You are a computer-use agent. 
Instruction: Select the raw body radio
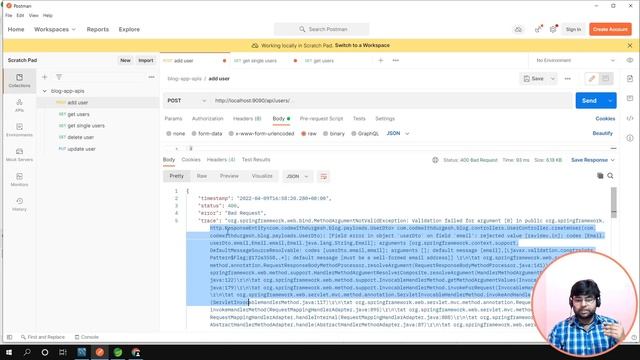point(304,133)
